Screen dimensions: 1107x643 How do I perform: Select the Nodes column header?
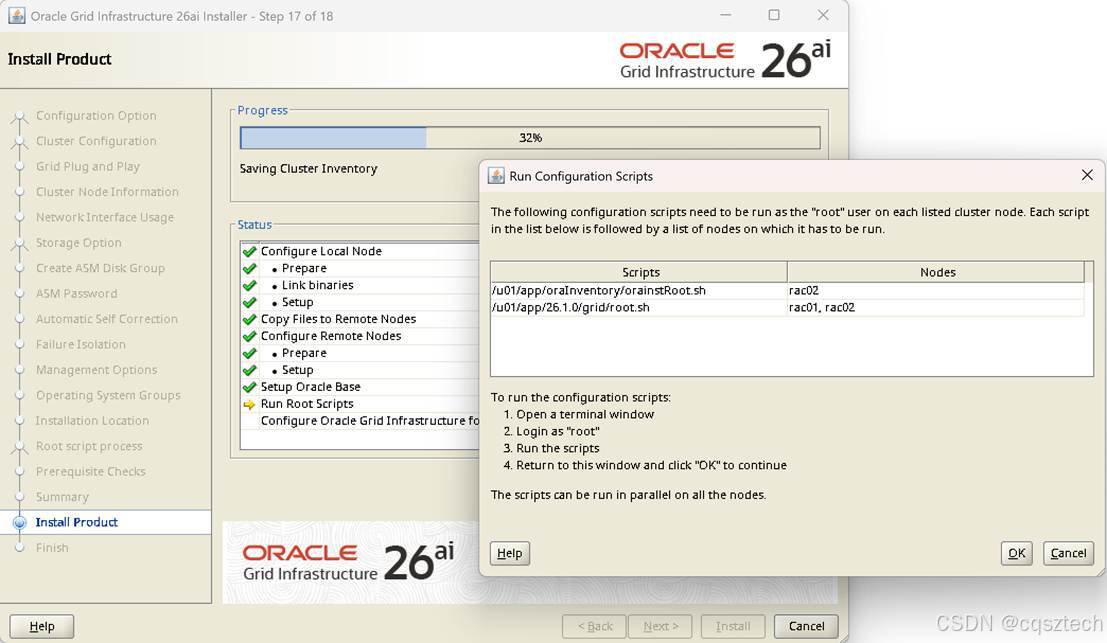937,272
